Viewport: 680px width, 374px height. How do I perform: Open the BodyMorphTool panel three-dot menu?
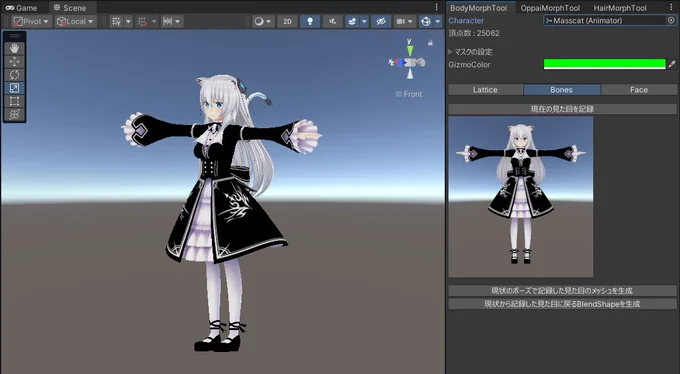[x=671, y=7]
